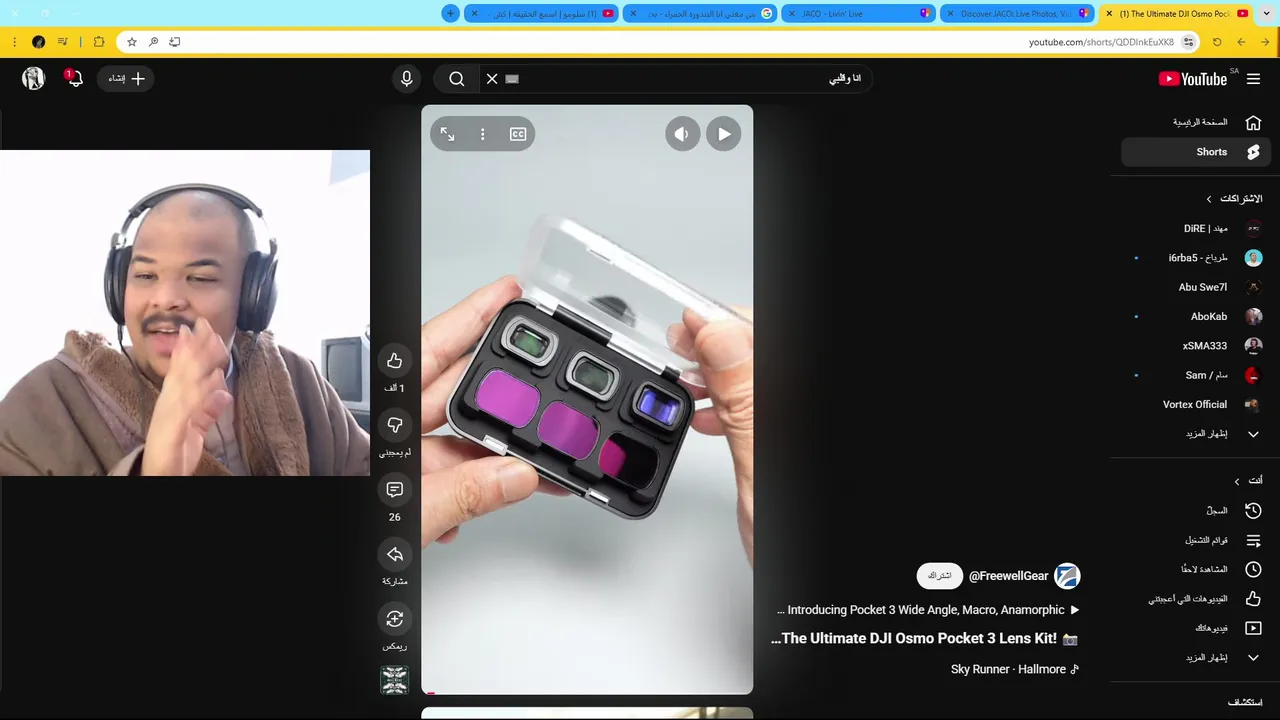Click the YouTube logo
1280x720 pixels.
[1192, 79]
